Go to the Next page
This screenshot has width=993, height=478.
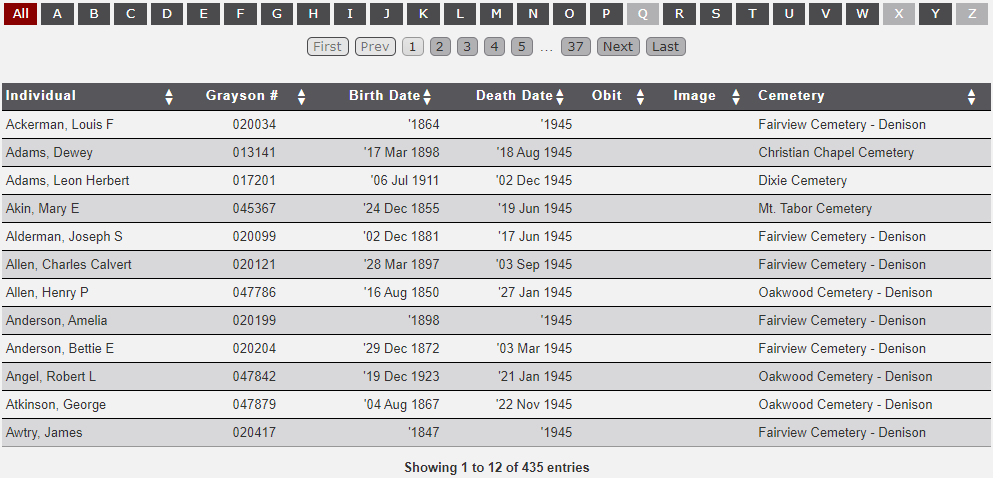click(617, 47)
